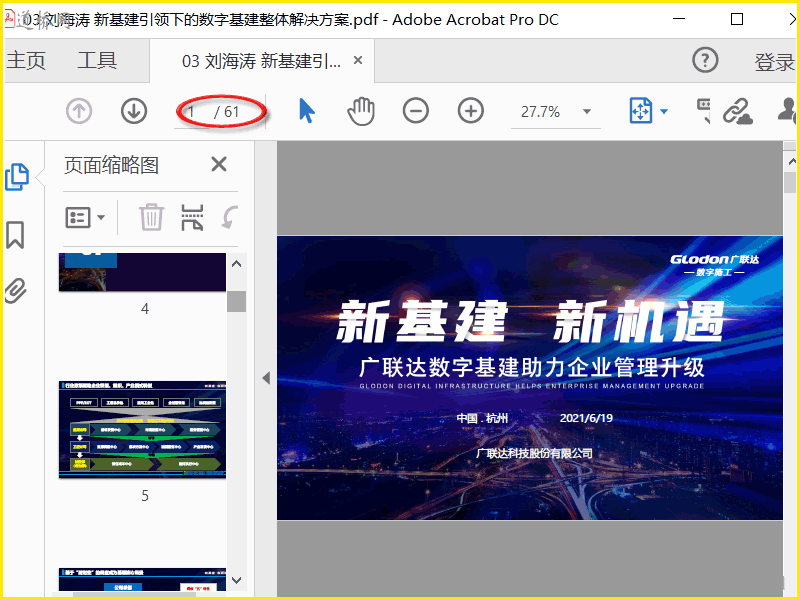Click the page number input field
Screen dimensions: 800x600
pos(192,111)
